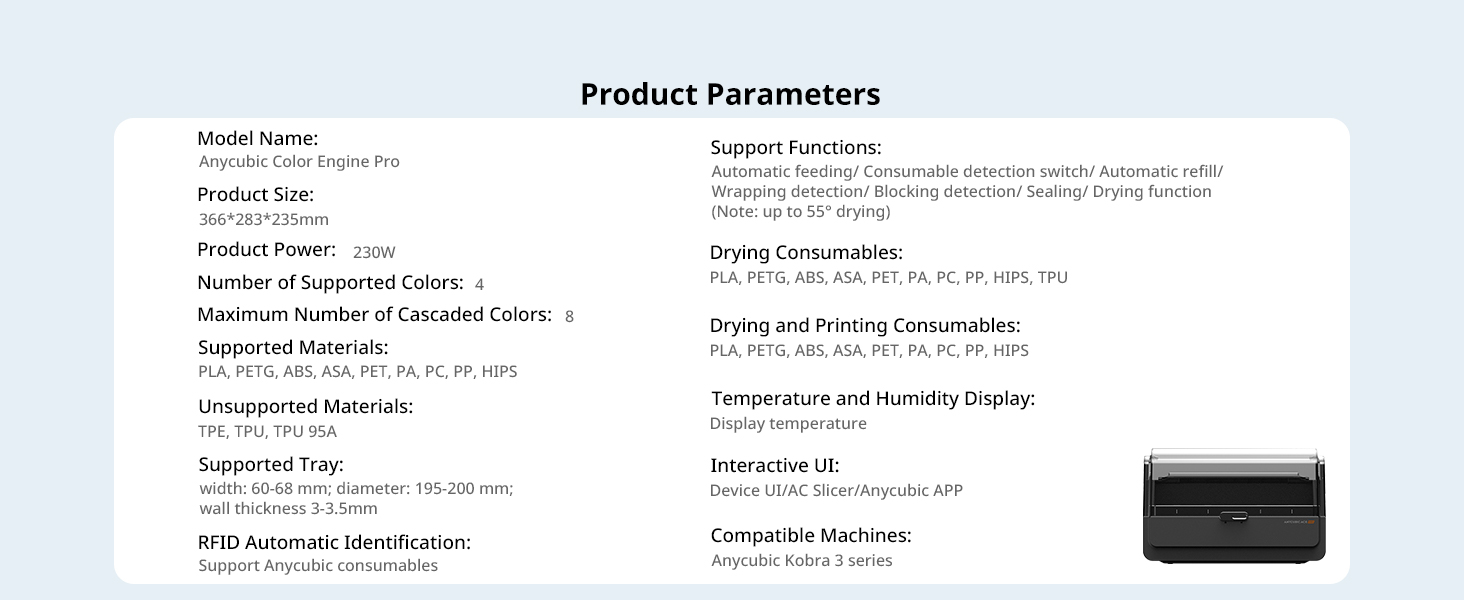Select the 366*283*235mm dimensions text

pyautogui.click(x=264, y=220)
